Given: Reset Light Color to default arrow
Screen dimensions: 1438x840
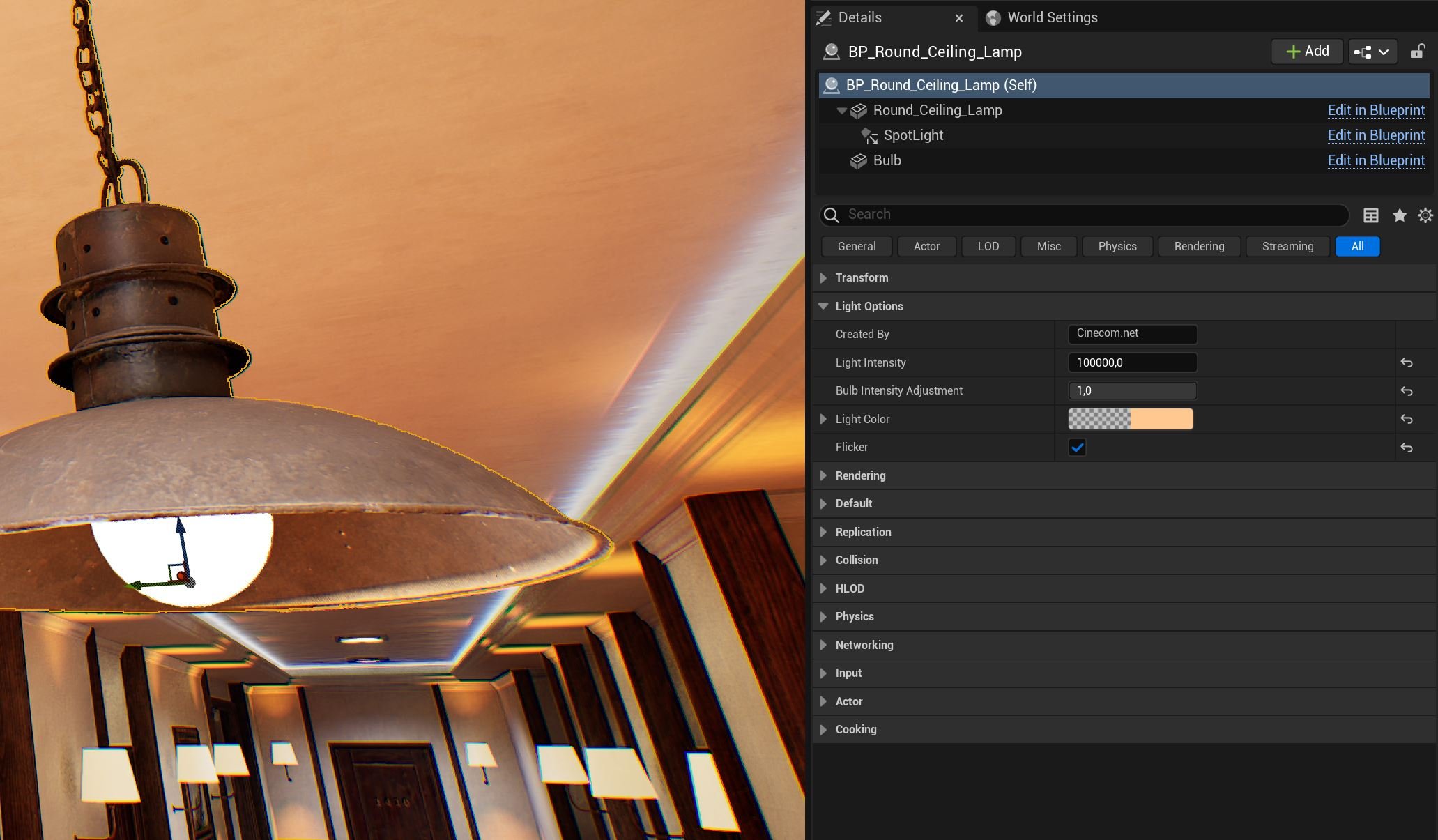Looking at the screenshot, I should (1407, 420).
